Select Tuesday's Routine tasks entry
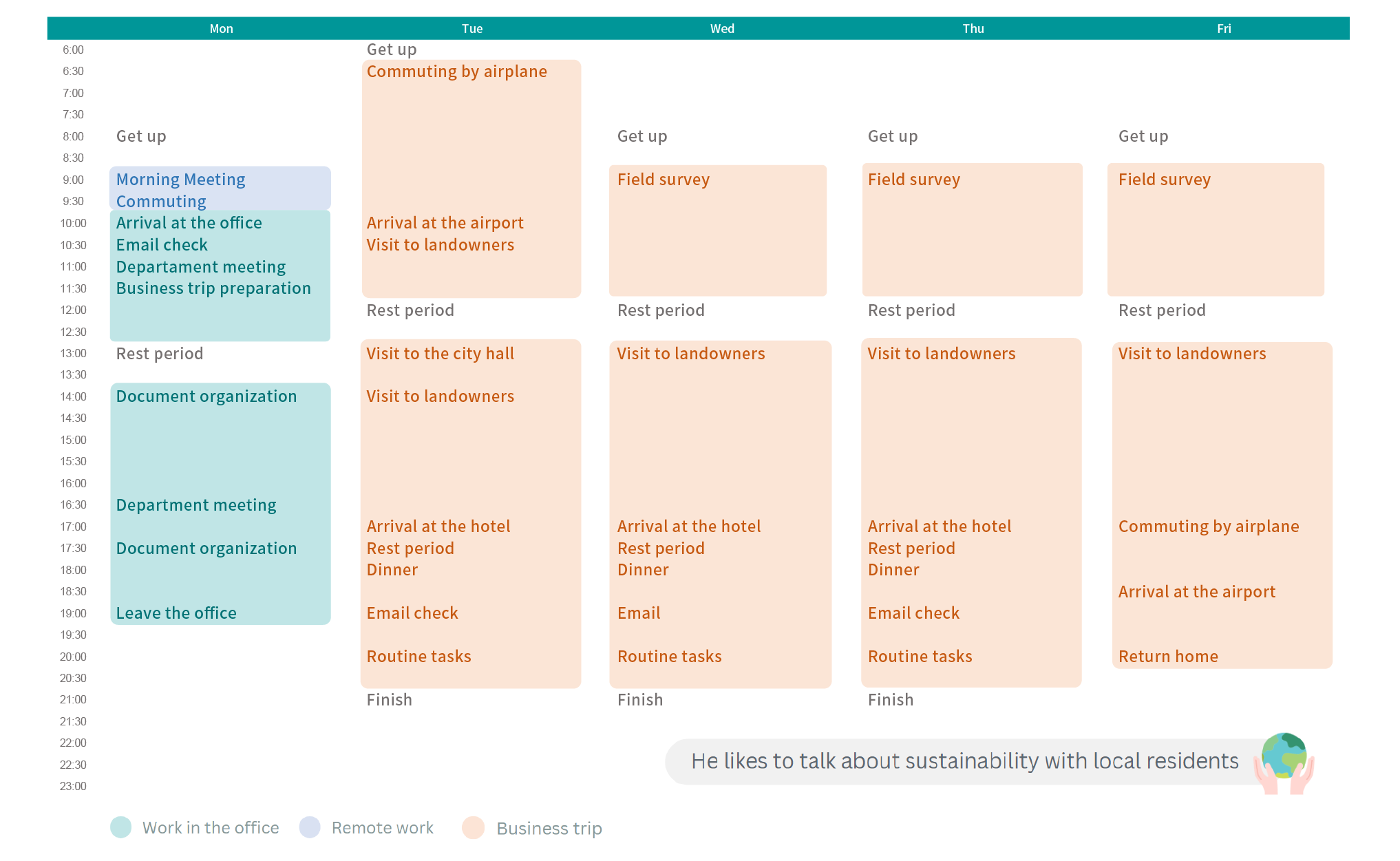The width and height of the screenshot is (1400, 861). tap(419, 657)
